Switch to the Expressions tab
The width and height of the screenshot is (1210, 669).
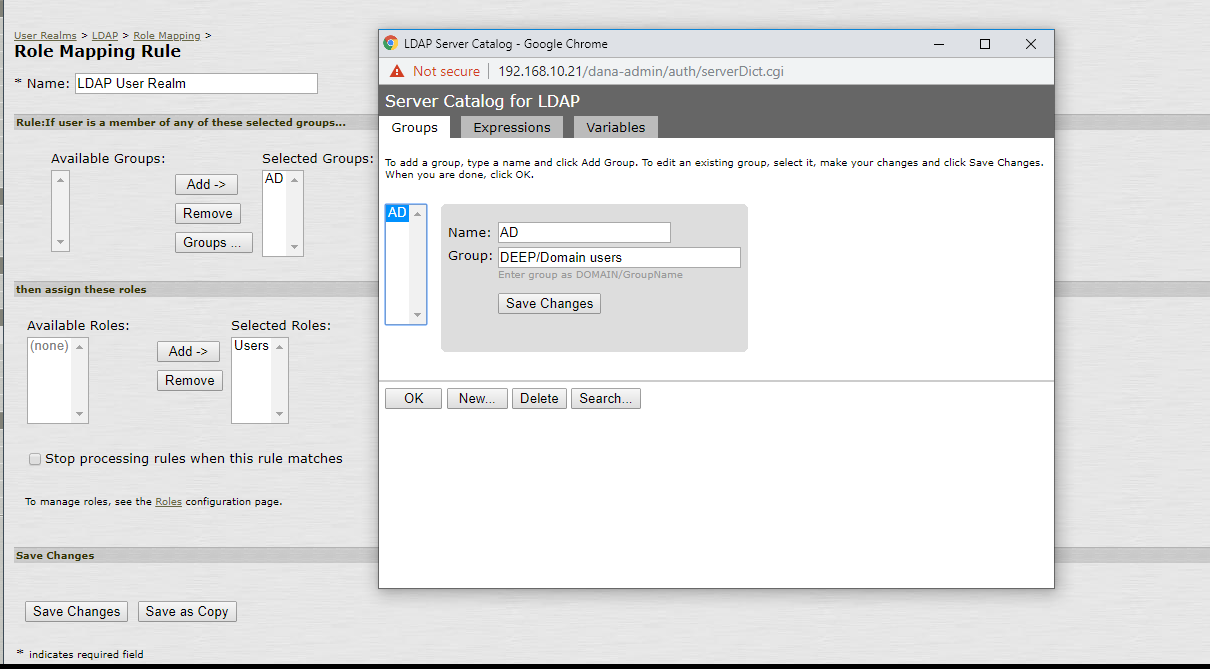point(512,127)
